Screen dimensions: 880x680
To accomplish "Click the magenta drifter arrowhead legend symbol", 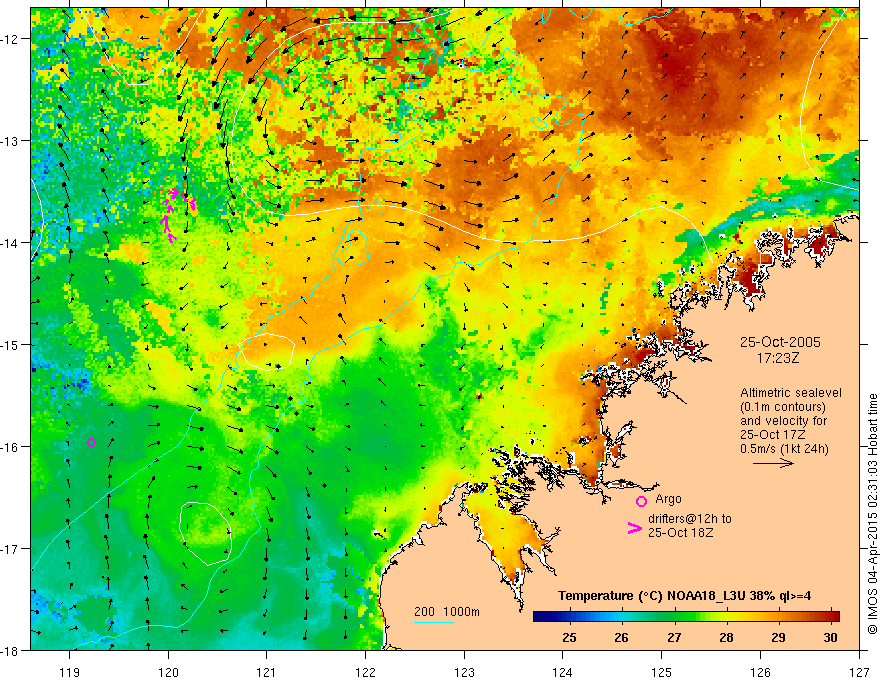I will [634, 528].
